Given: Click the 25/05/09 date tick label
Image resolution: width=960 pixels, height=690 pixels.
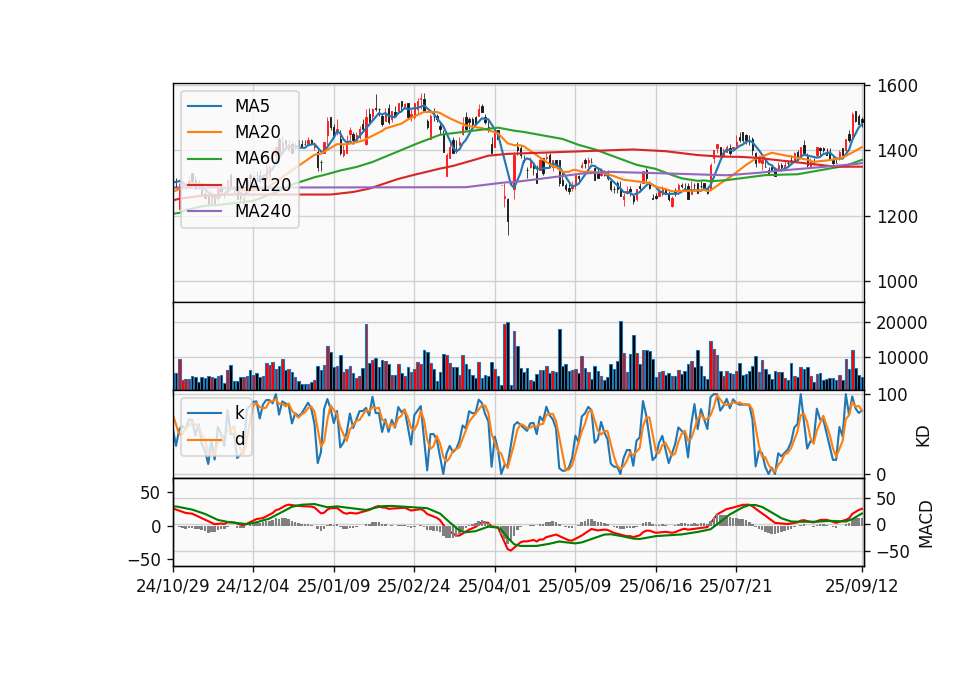Looking at the screenshot, I should [574, 586].
